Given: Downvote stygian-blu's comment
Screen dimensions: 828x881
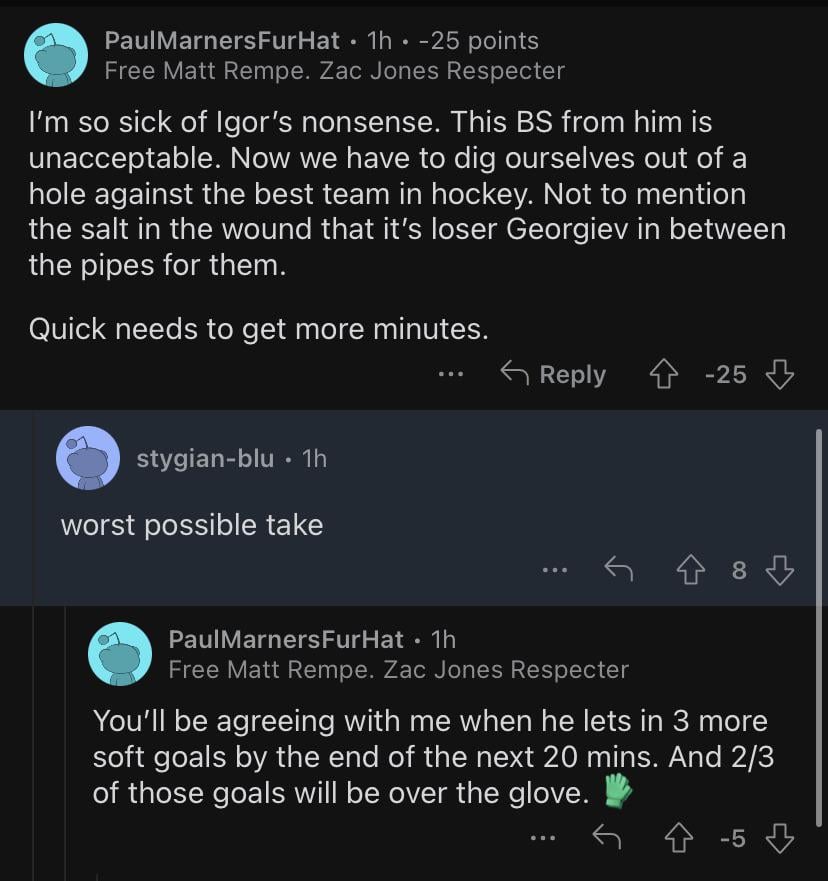Looking at the screenshot, I should point(779,570).
